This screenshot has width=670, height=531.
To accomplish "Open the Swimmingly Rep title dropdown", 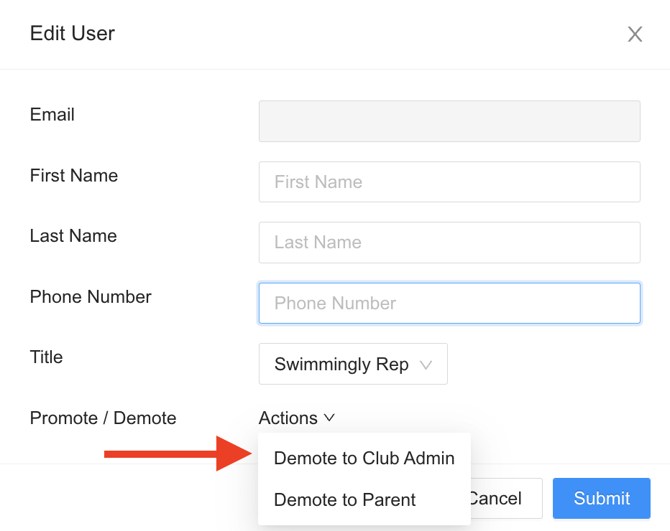I will [x=352, y=365].
